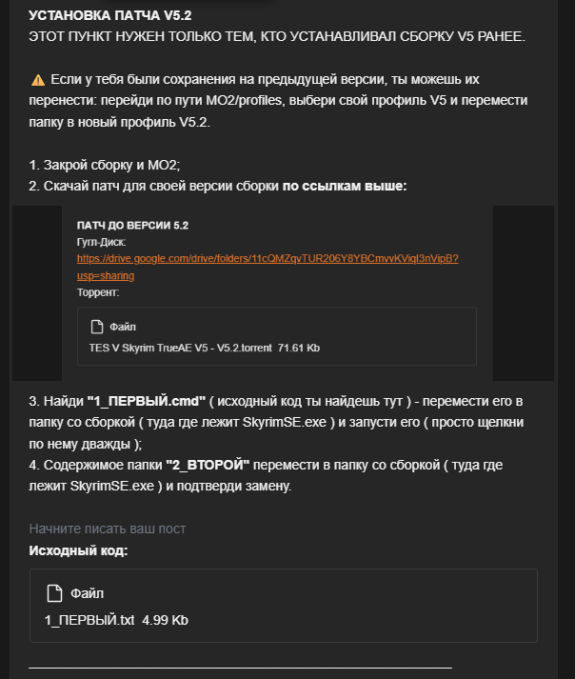Click the file icon above 1_ПЕРВЫЙ.txt
The height and width of the screenshot is (679, 575).
pyautogui.click(x=55, y=593)
